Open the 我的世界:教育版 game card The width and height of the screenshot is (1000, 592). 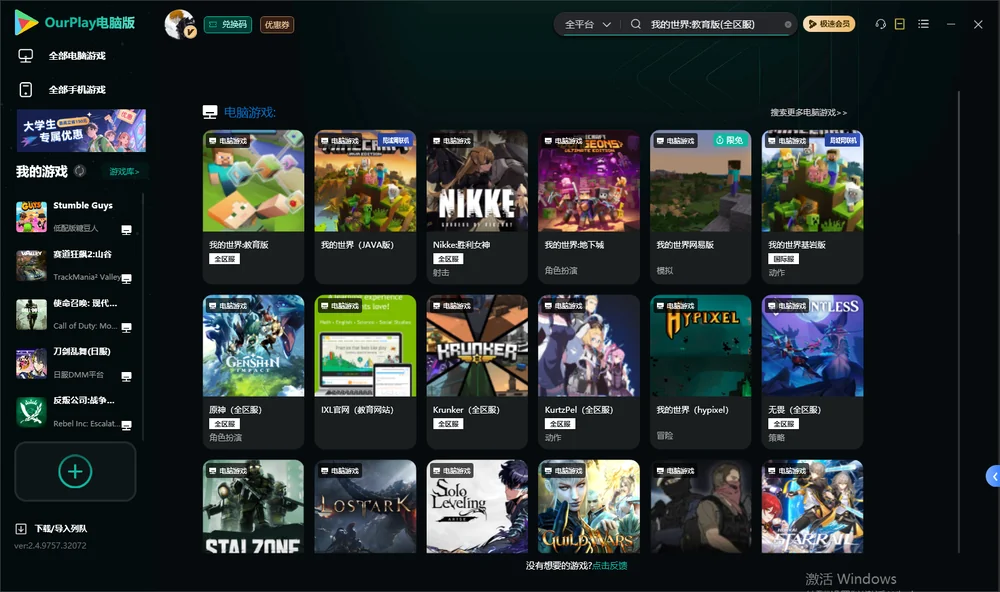click(253, 207)
